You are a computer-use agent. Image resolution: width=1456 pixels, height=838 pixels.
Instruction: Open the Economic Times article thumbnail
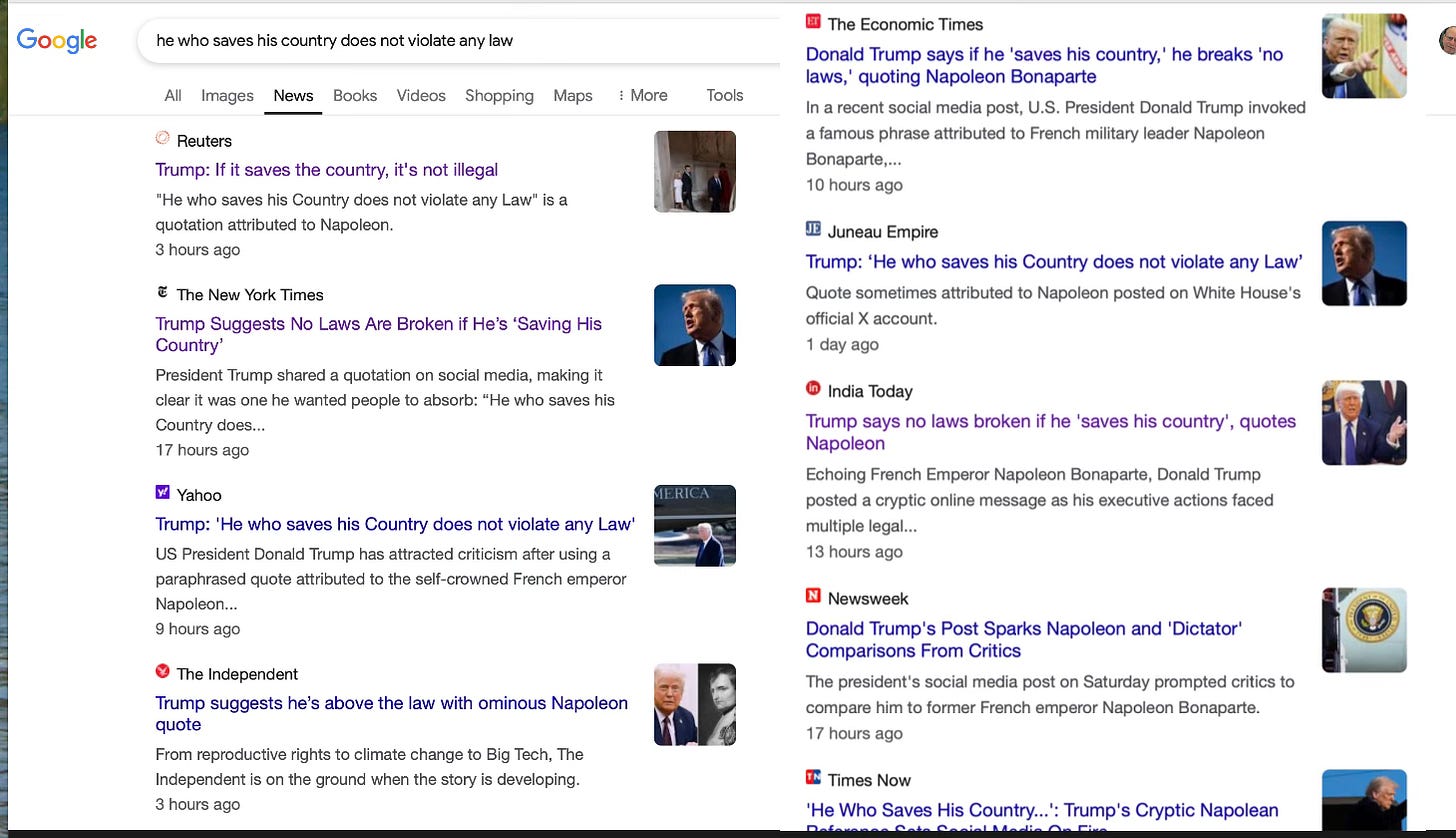point(1364,56)
